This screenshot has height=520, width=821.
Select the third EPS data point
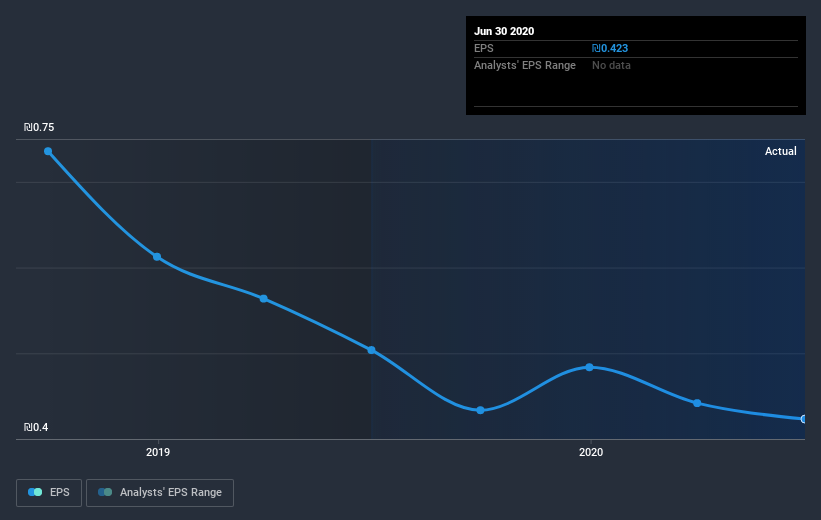[264, 298]
